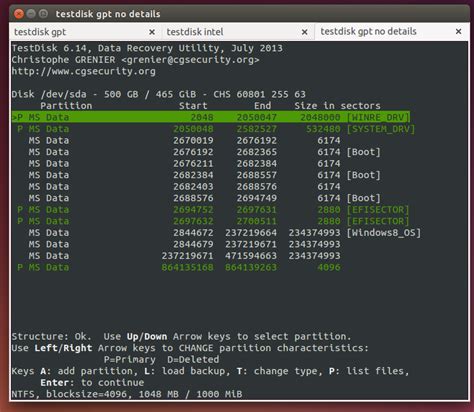Image resolution: width=474 pixels, height=412 pixels.
Task: Close the testdisk gpt no details tab
Action: (459, 31)
